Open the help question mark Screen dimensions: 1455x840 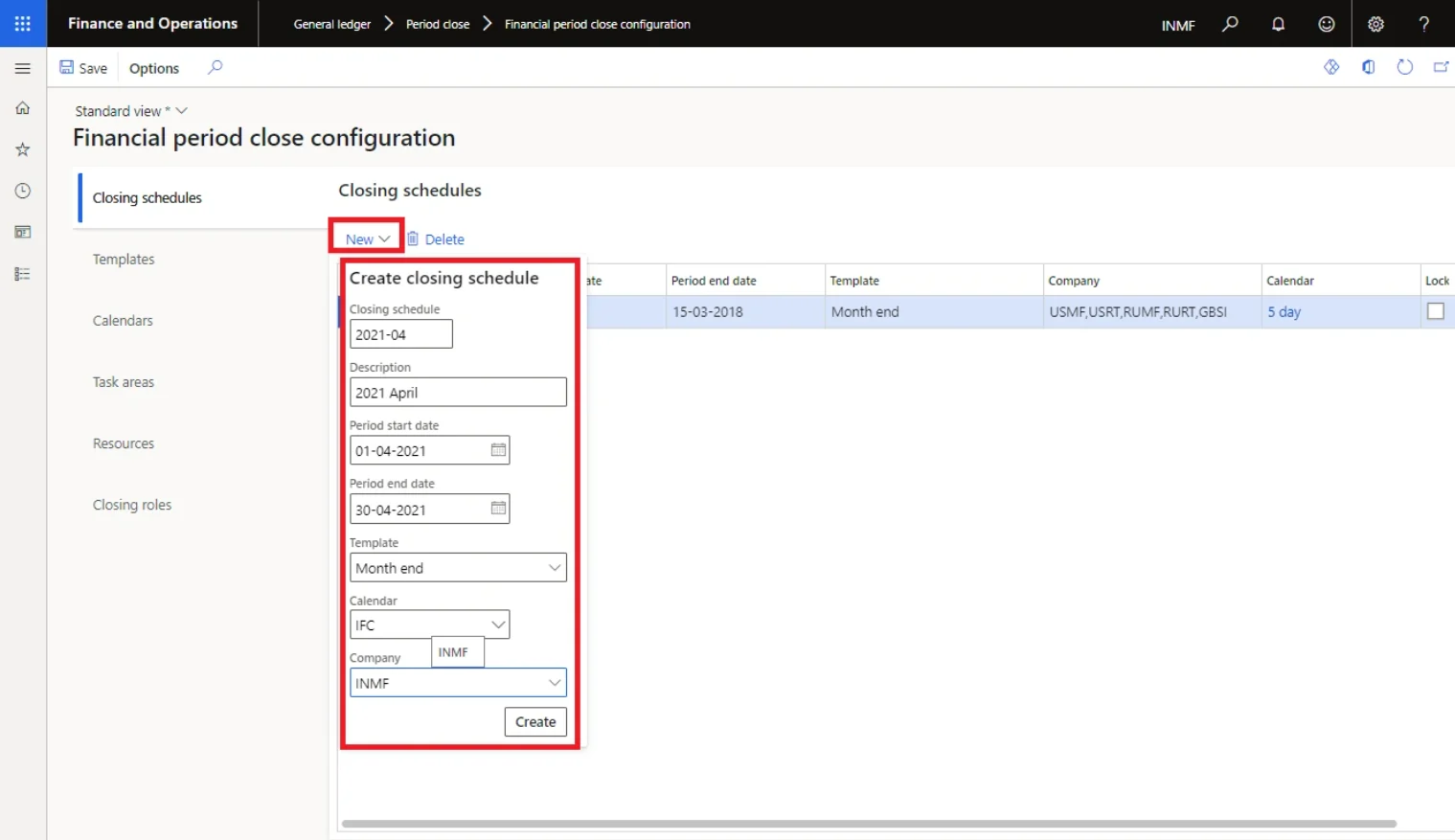tap(1424, 24)
